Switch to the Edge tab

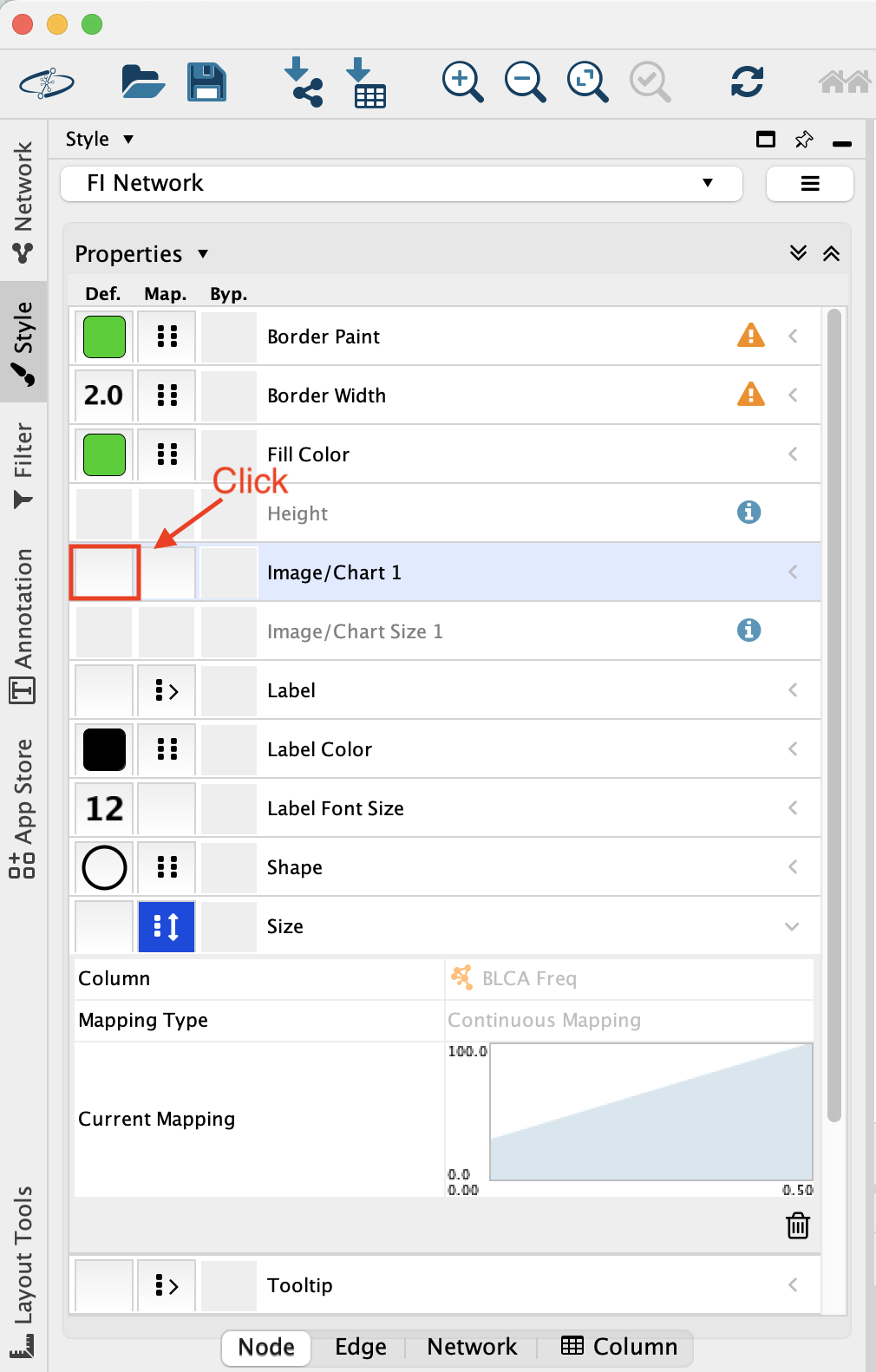coord(361,1347)
